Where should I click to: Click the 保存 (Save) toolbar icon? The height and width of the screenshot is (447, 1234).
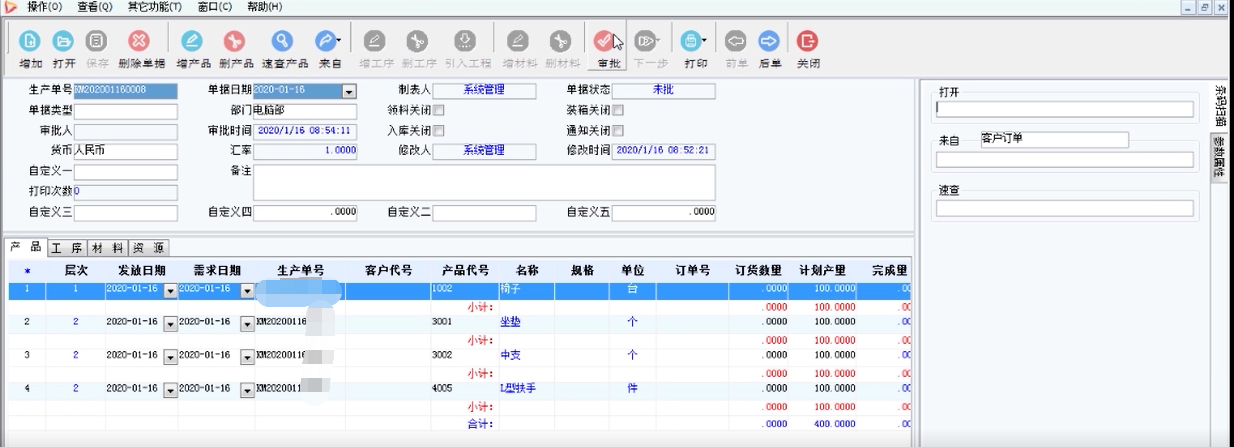click(97, 41)
